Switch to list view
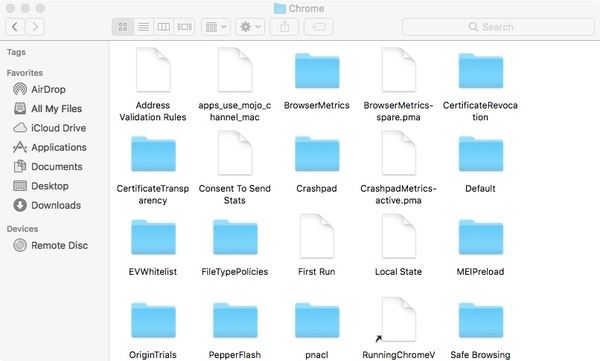 (143, 27)
